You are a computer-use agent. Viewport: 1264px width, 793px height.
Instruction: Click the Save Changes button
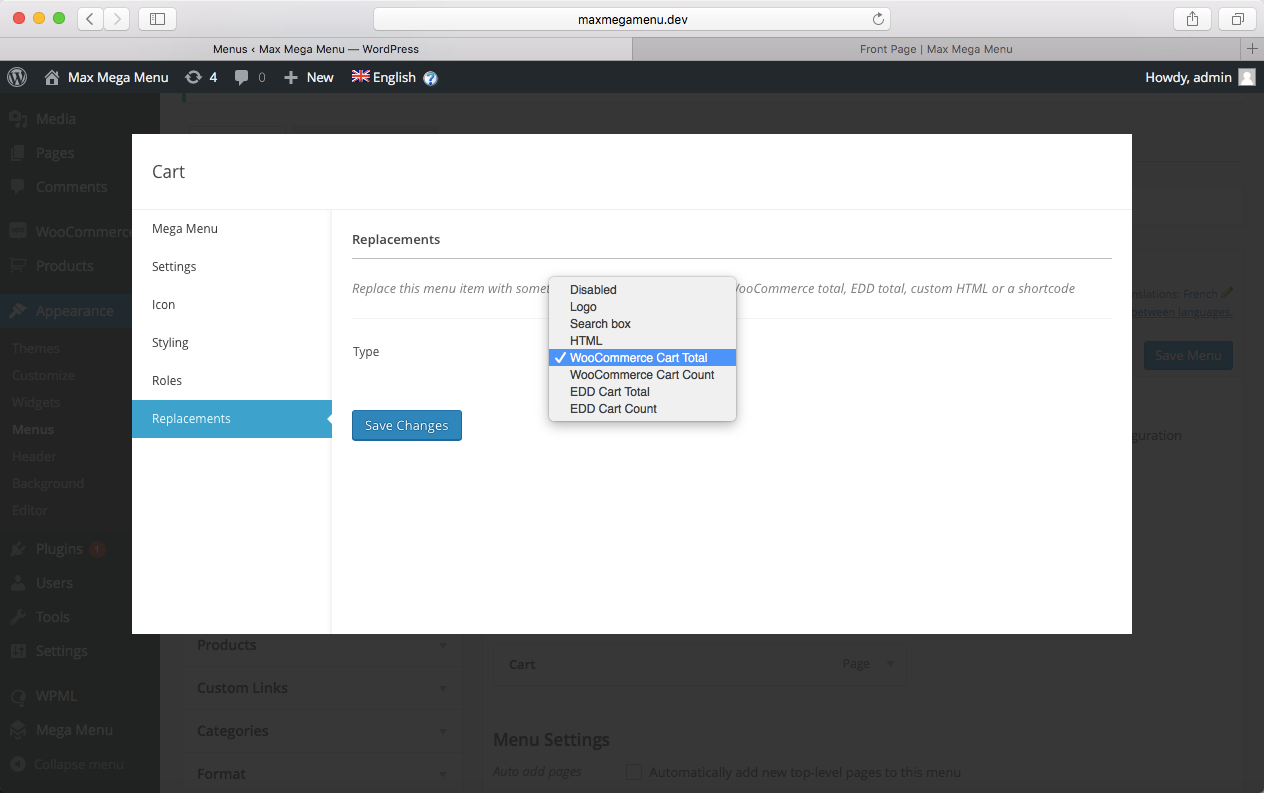pos(407,425)
